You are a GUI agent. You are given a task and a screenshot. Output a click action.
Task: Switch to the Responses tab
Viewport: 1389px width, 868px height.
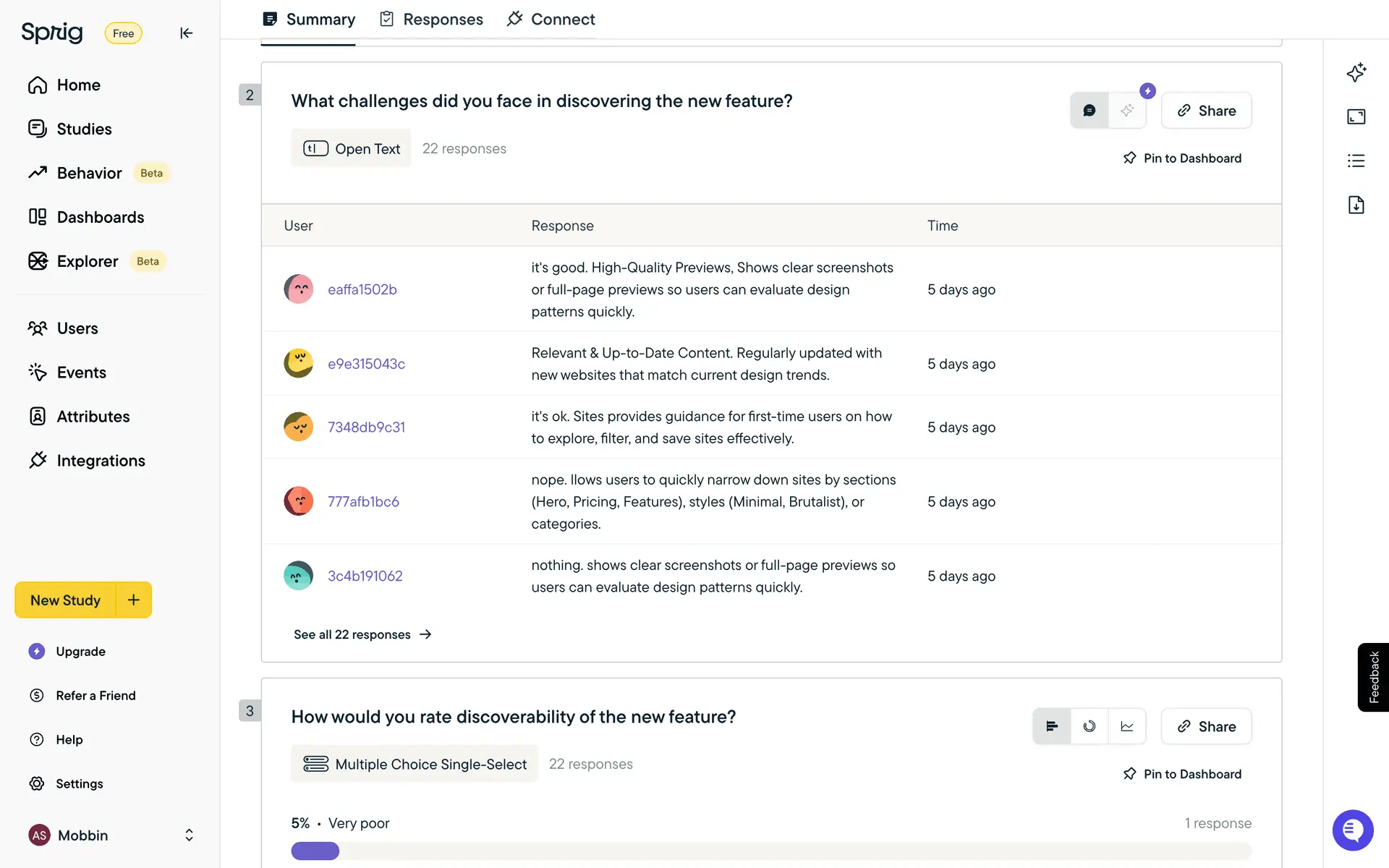point(431,20)
